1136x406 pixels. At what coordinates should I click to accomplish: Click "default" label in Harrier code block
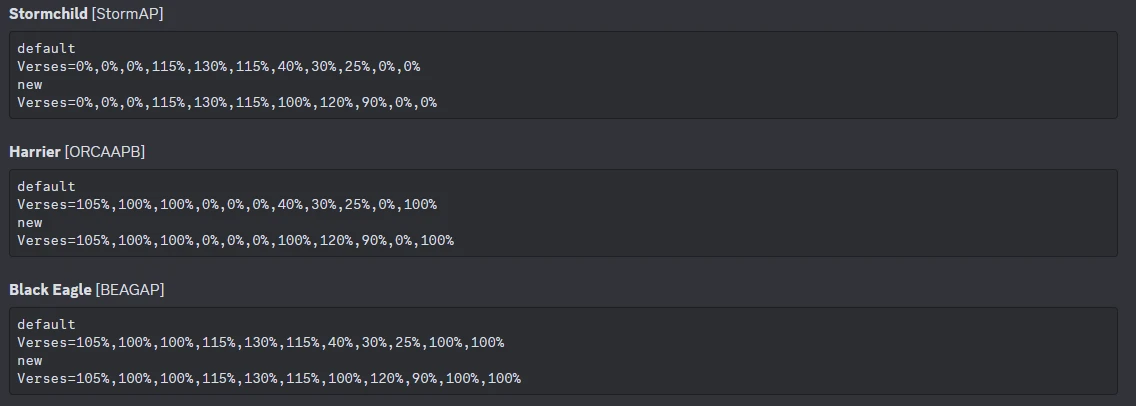coord(46,186)
